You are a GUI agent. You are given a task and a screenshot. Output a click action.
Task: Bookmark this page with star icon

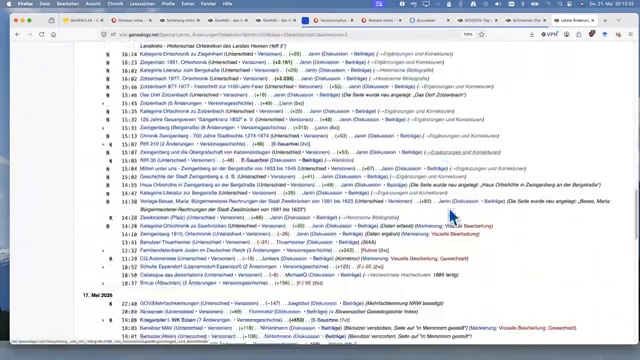point(482,35)
